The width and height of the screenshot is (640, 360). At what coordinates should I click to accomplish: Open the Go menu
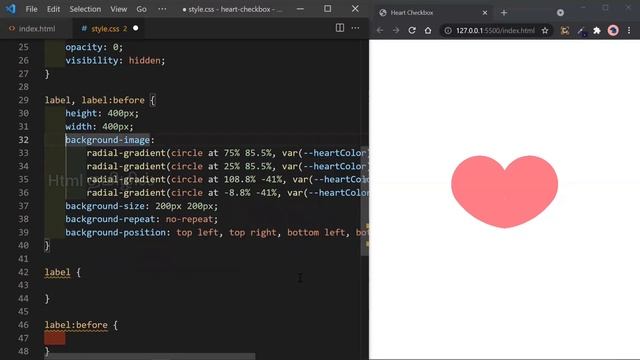coord(141,9)
